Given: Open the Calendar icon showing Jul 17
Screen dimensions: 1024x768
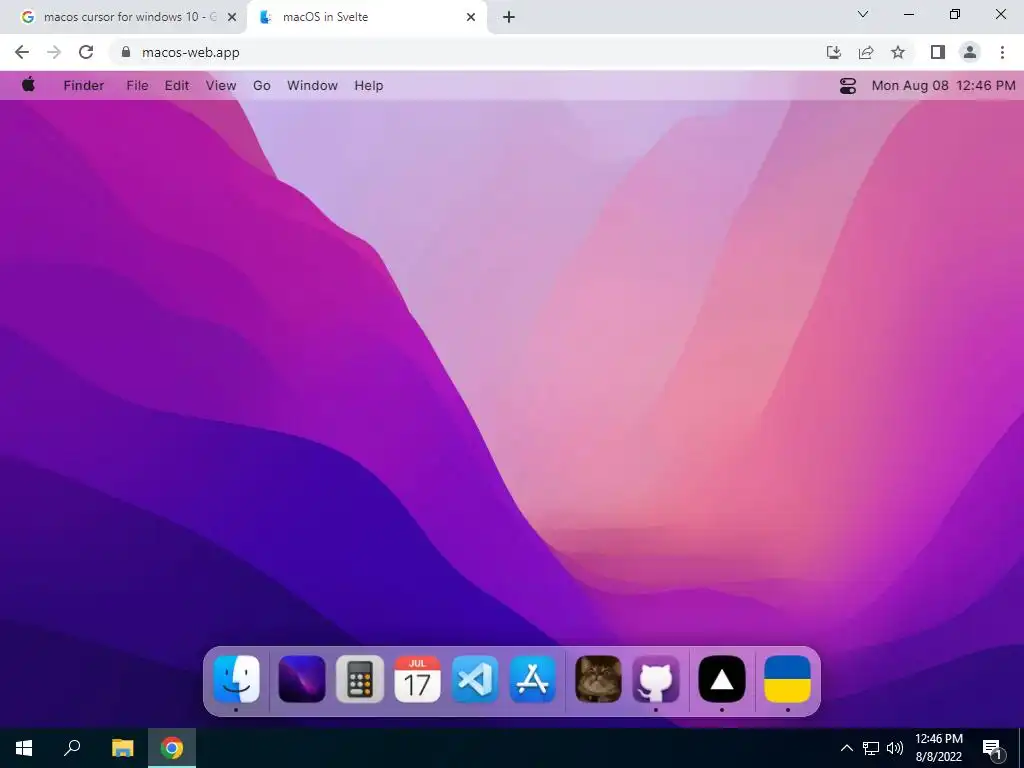Looking at the screenshot, I should click(x=417, y=679).
